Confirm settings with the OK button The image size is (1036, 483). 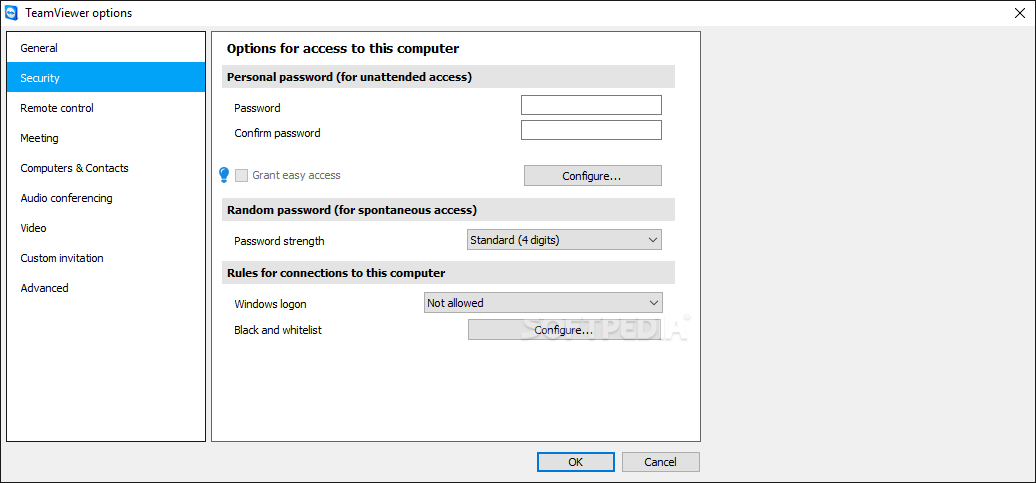[x=575, y=462]
